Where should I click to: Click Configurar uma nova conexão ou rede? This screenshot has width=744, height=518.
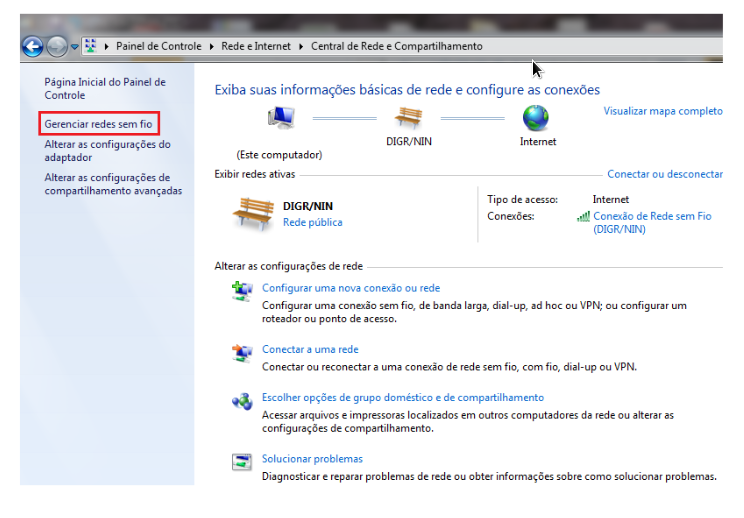351,288
